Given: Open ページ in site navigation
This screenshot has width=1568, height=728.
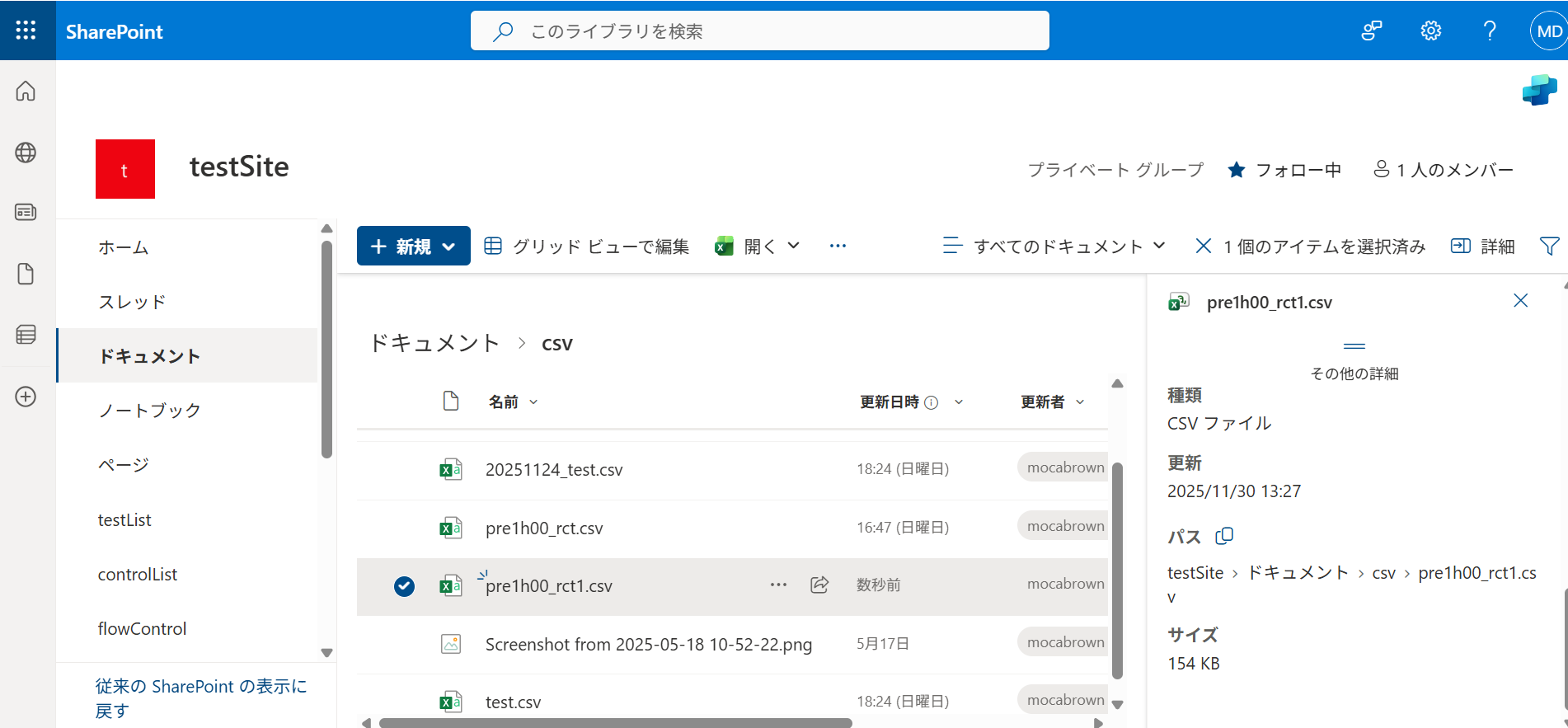Looking at the screenshot, I should click(124, 465).
